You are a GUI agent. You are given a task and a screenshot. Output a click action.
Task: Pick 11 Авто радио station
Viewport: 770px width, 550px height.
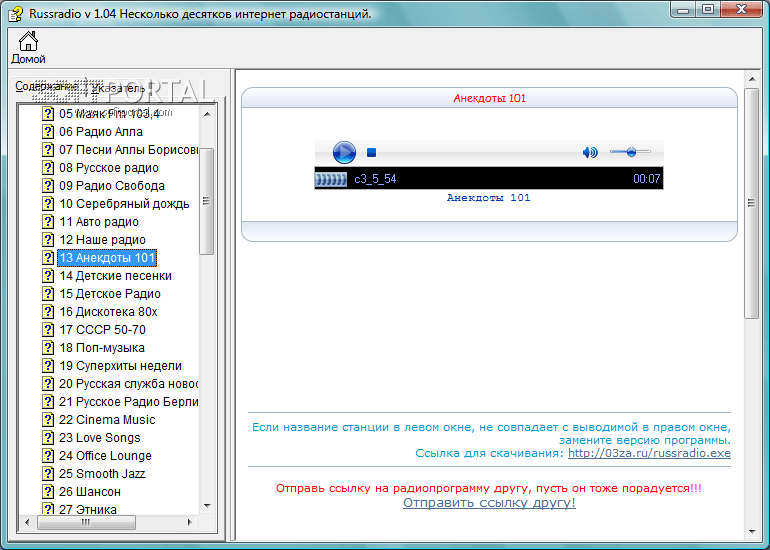point(99,222)
